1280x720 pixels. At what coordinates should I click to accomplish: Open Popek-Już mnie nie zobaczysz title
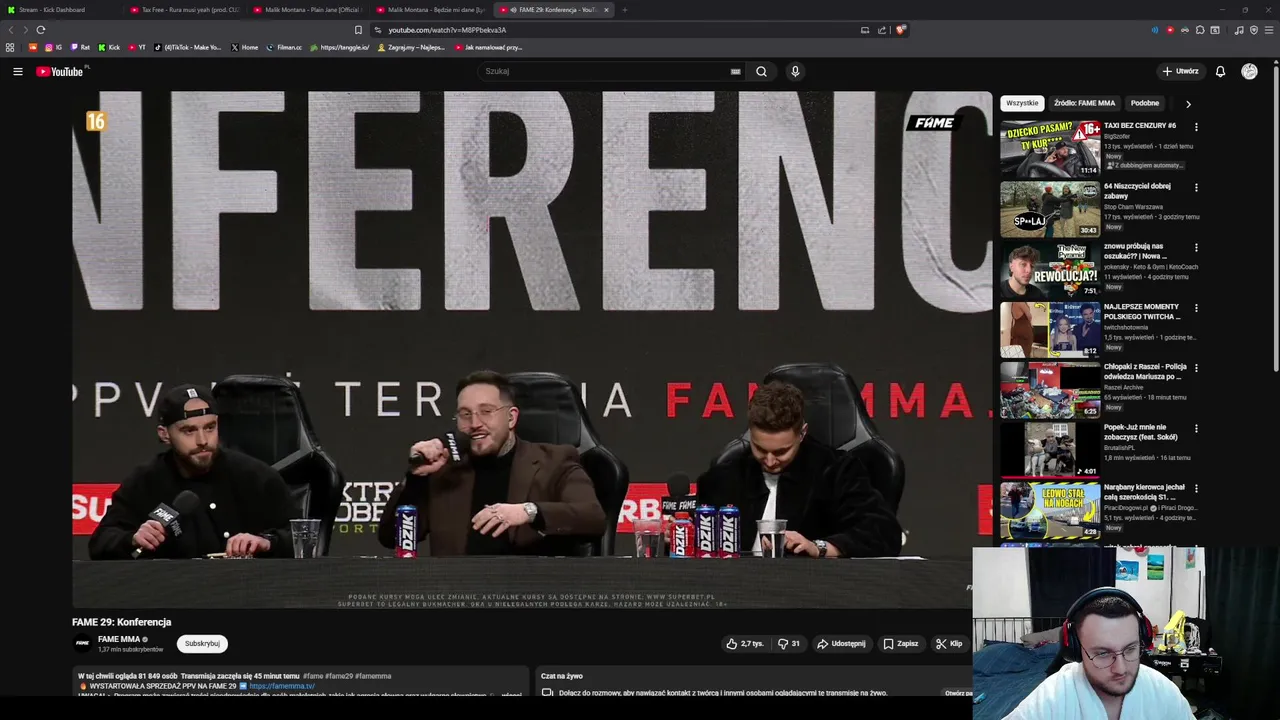tap(1141, 432)
